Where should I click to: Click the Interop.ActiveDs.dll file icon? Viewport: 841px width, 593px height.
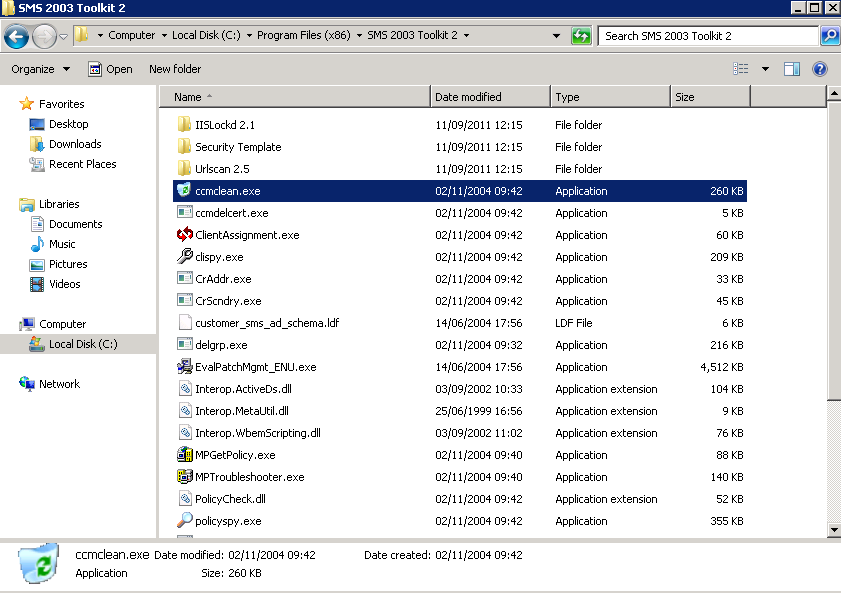click(x=185, y=388)
